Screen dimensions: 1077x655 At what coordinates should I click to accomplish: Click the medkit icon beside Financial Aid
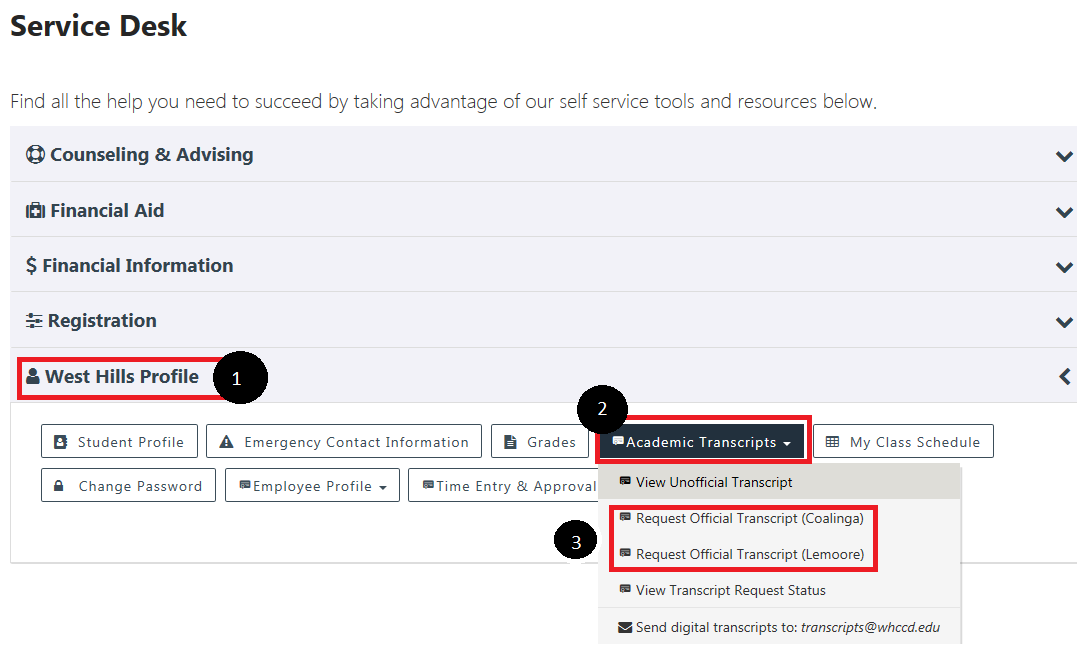[x=35, y=210]
